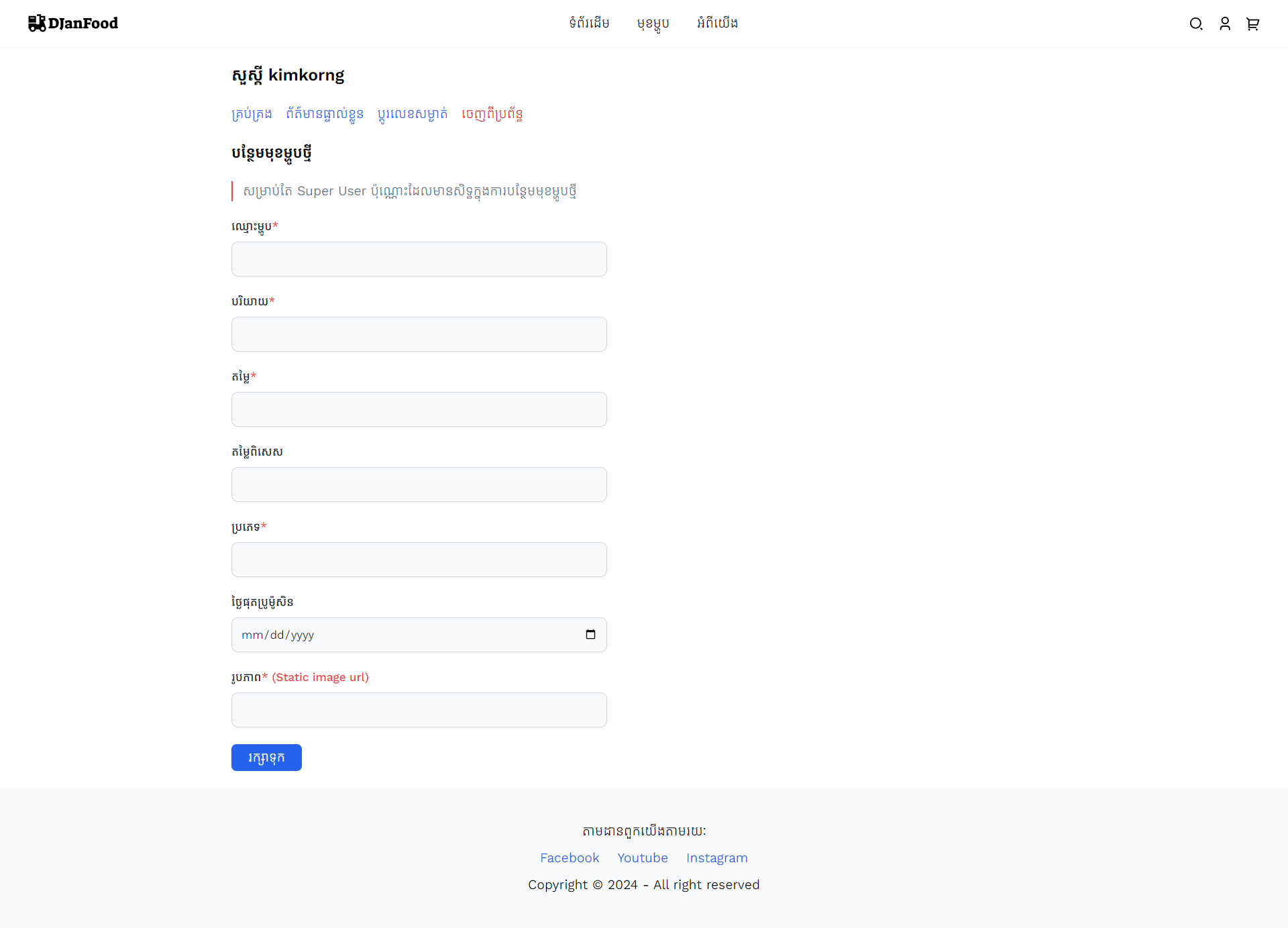The image size is (1288, 928).
Task: Click the ប្រភេទ input field
Action: [x=418, y=559]
